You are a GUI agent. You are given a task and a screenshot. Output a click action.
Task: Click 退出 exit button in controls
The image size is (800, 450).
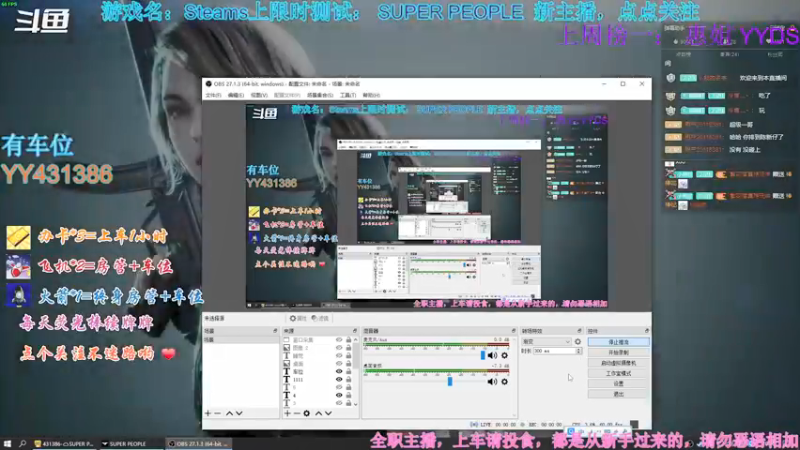point(618,394)
